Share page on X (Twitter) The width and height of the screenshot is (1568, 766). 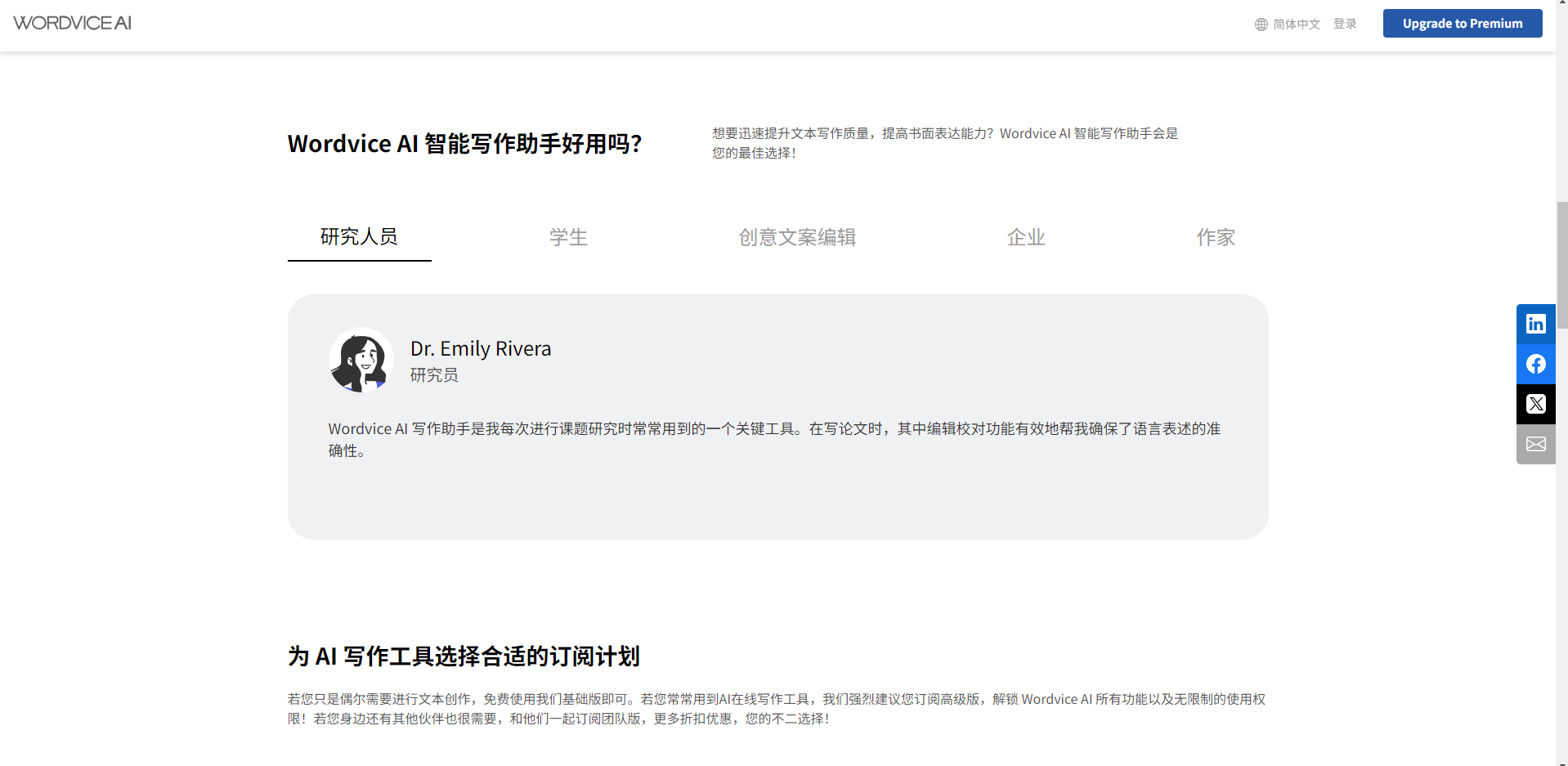pos(1535,404)
